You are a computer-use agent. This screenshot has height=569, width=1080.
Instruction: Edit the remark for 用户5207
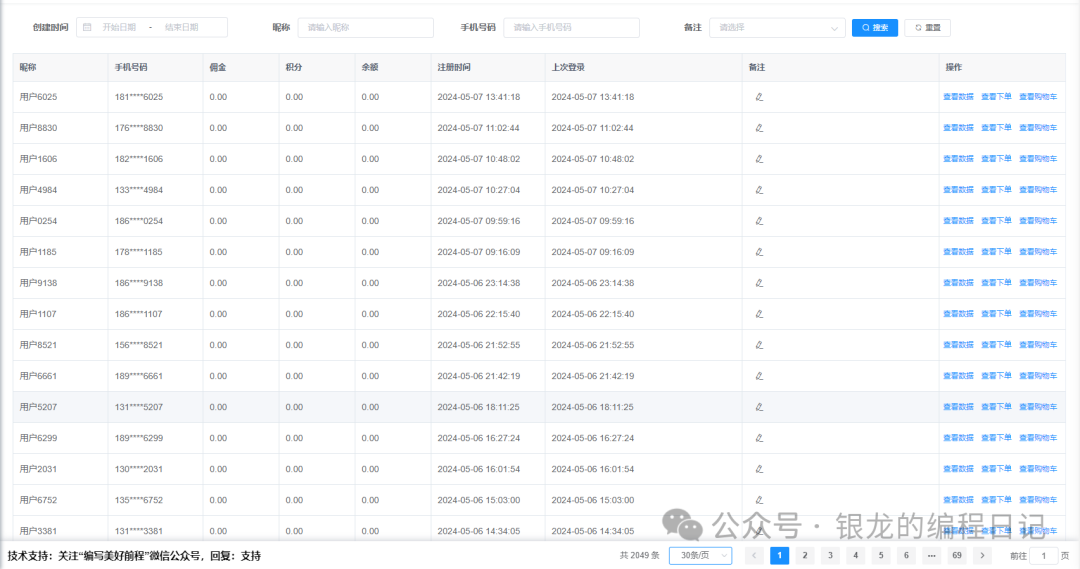759,407
